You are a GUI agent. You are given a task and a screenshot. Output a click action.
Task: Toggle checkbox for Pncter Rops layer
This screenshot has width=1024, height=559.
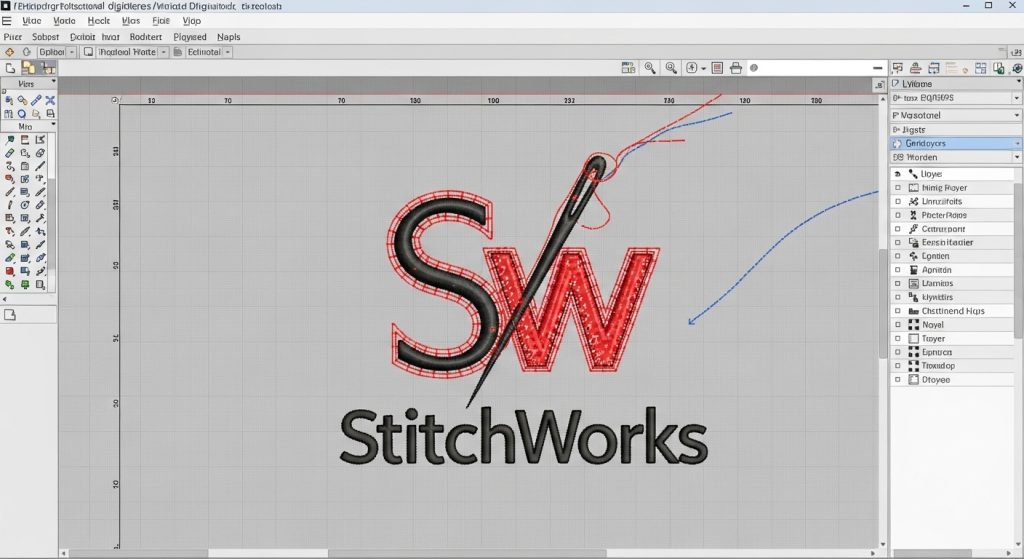click(898, 215)
